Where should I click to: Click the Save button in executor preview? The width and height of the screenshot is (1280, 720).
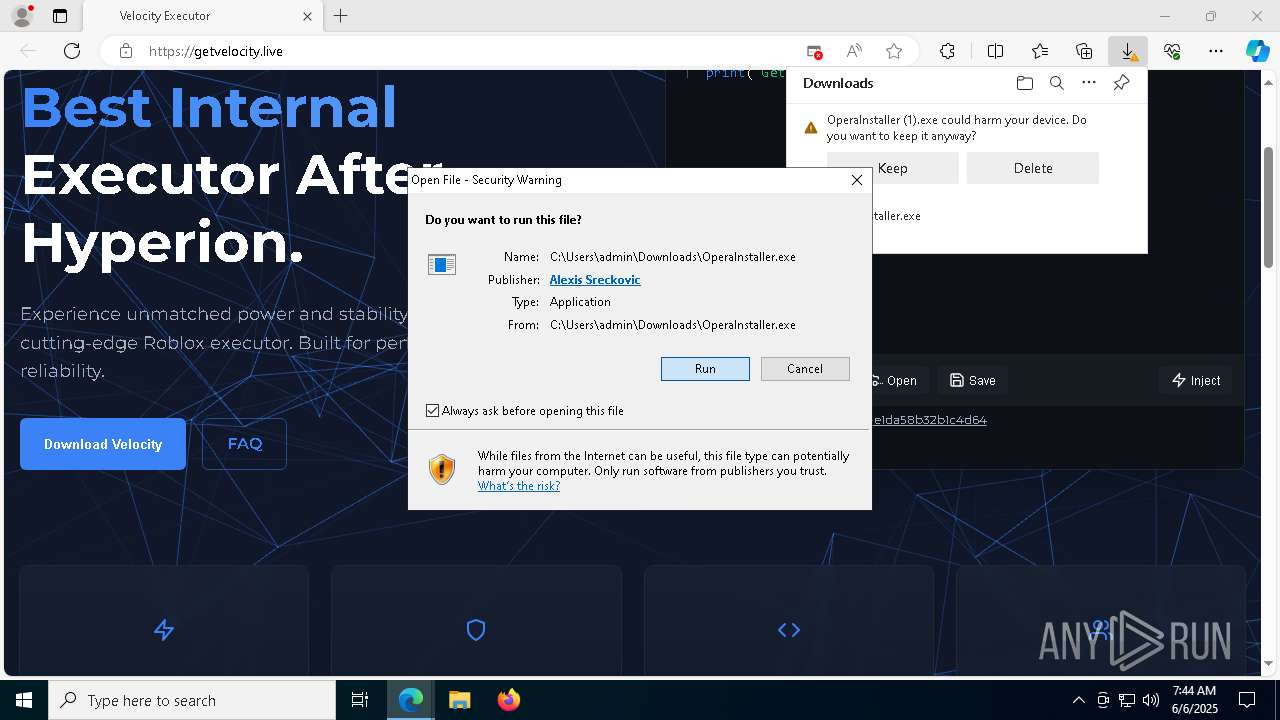[973, 380]
